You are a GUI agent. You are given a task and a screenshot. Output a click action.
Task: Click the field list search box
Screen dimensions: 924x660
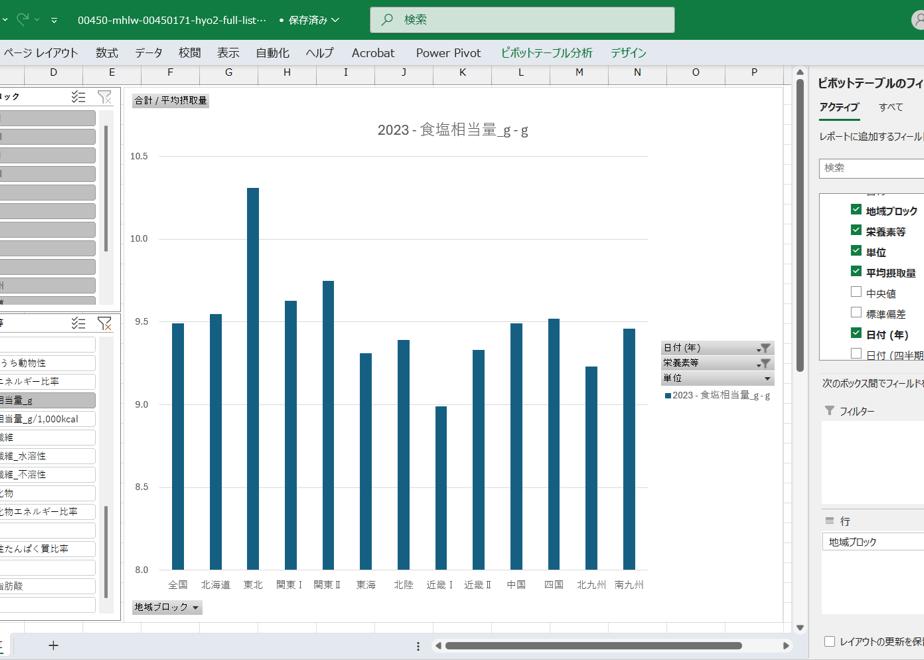point(872,168)
